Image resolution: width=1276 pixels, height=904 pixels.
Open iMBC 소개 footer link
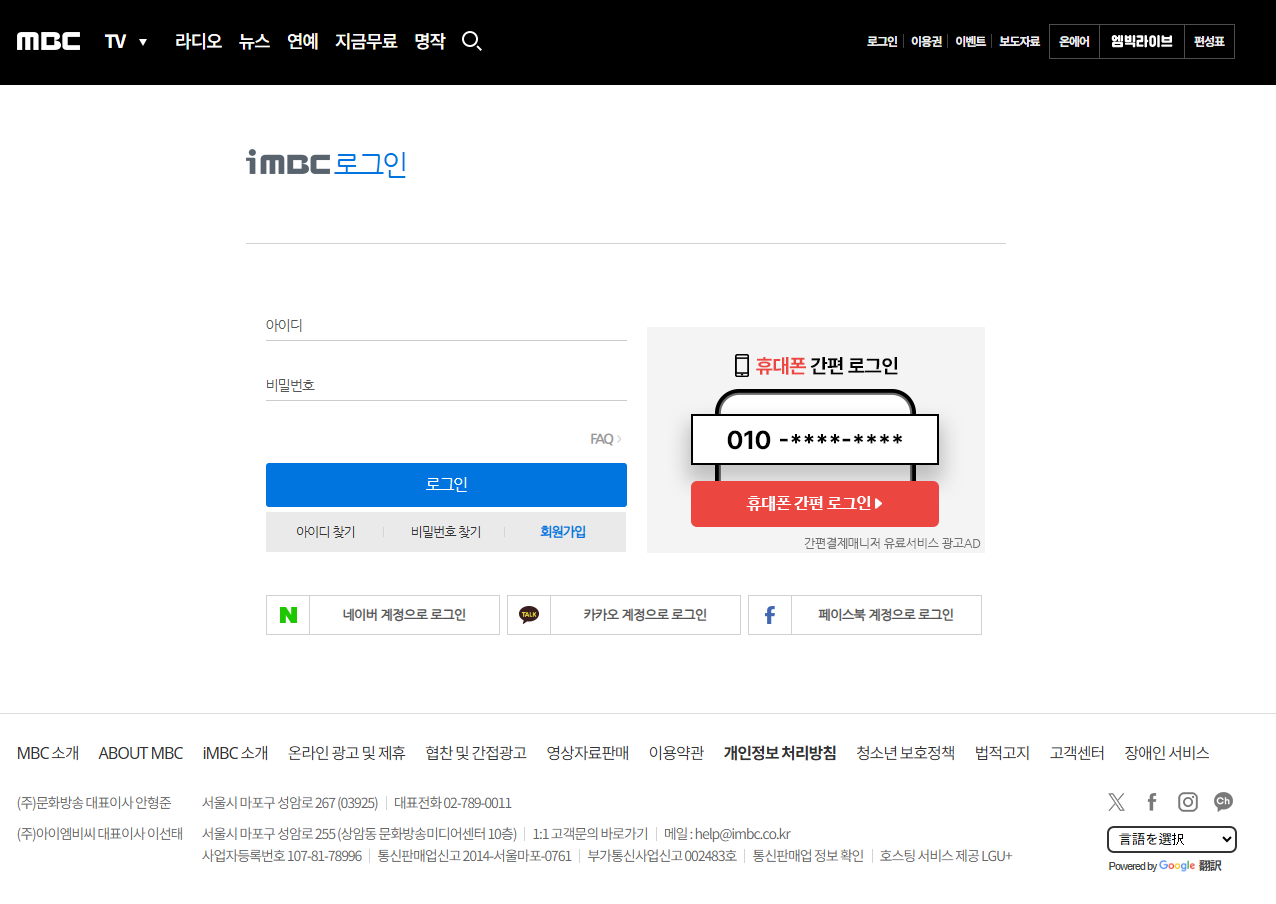click(x=235, y=753)
